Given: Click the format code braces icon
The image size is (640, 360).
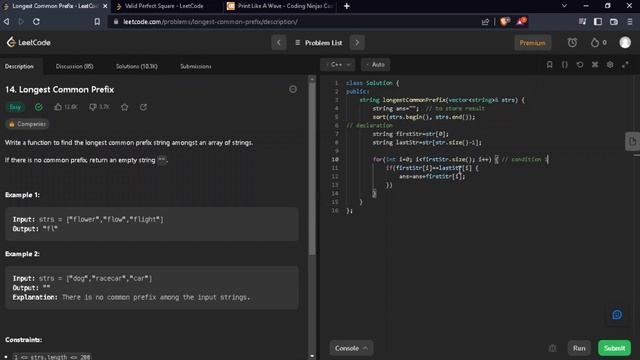Looking at the screenshot, I should click(x=564, y=64).
